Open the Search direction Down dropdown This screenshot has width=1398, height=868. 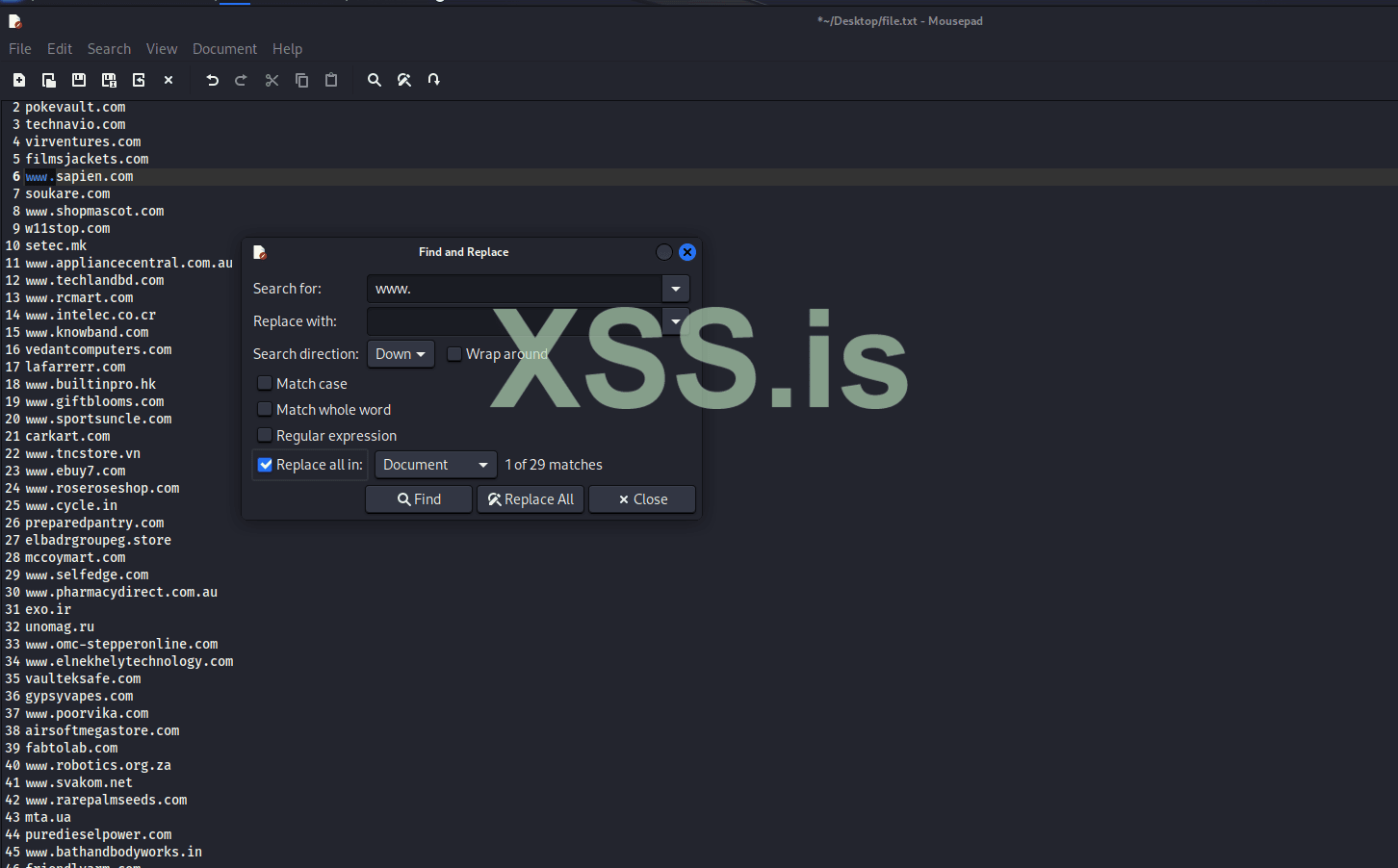[x=401, y=354]
